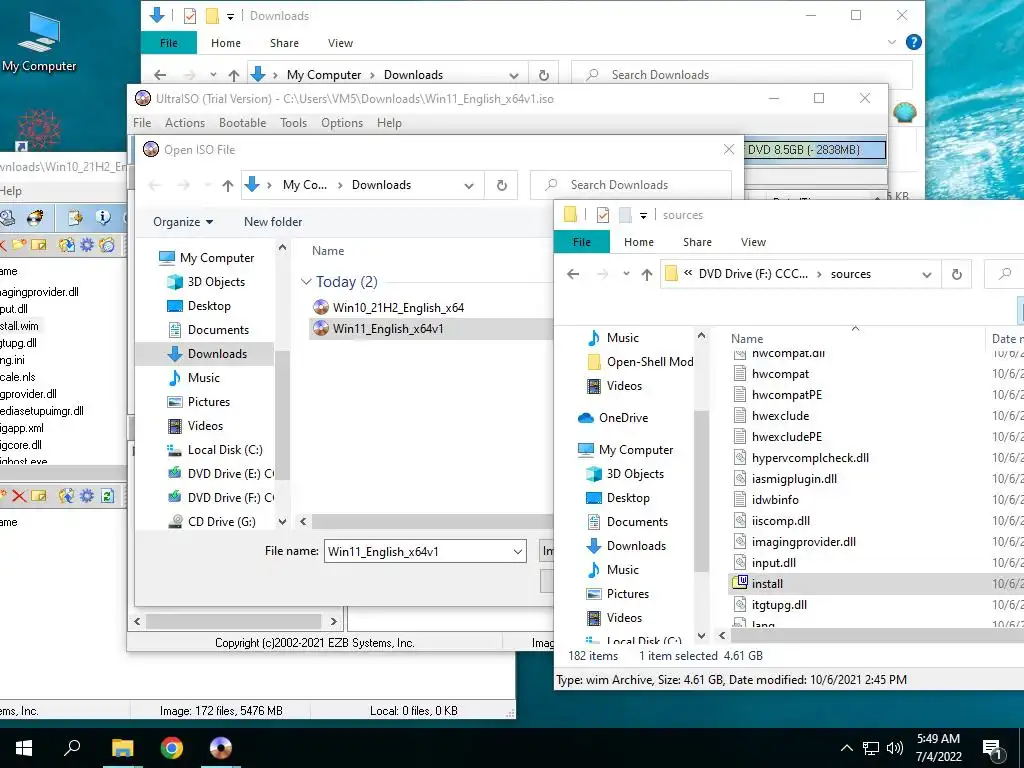Open address path dropdown in sources window
This screenshot has height=768, width=1024.
927,274
